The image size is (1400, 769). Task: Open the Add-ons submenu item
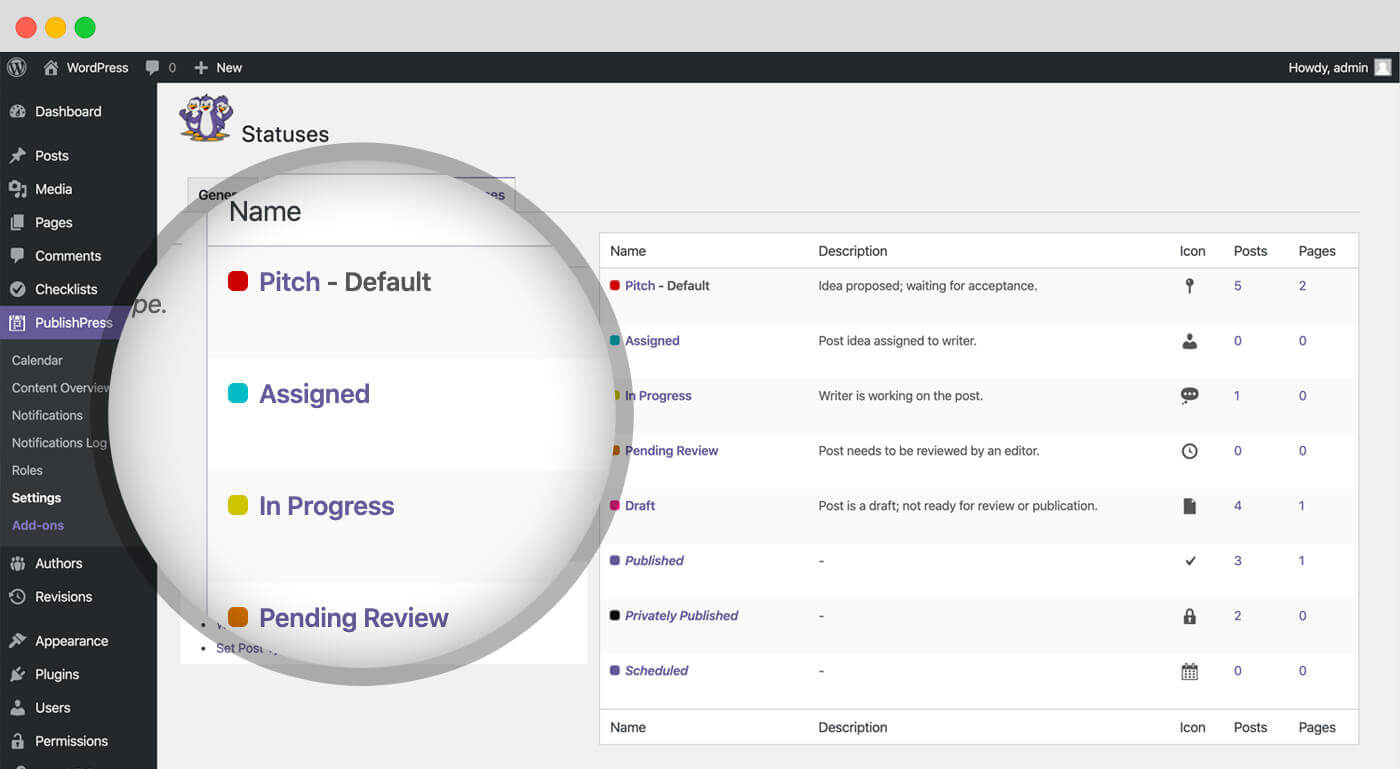[38, 525]
